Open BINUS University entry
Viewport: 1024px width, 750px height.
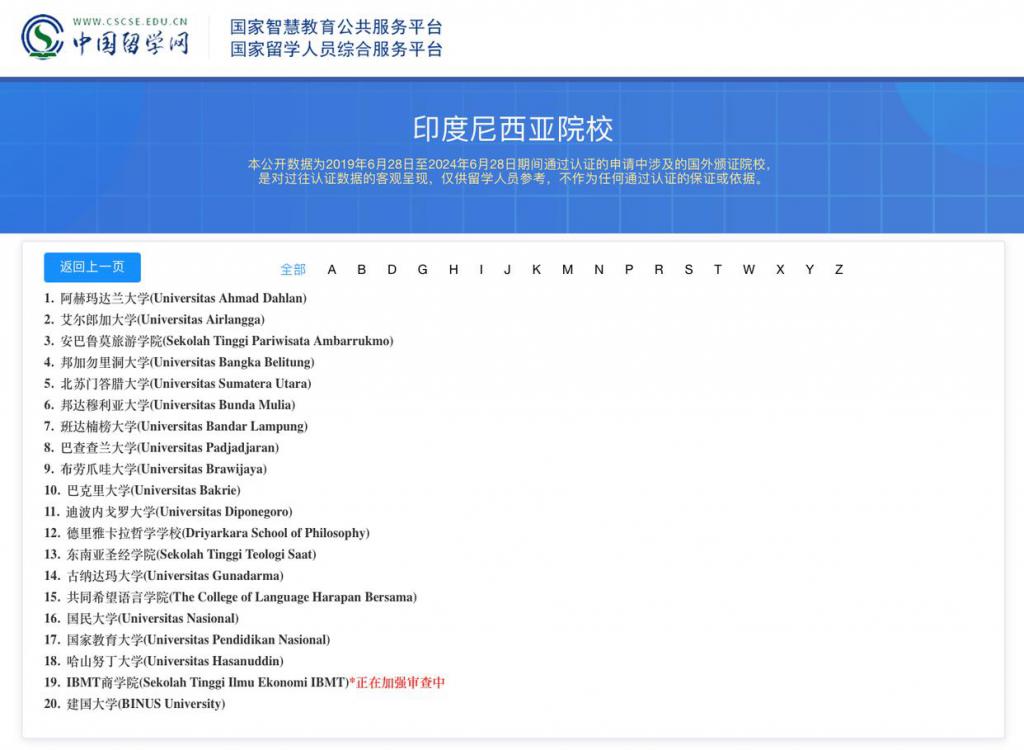click(x=145, y=704)
